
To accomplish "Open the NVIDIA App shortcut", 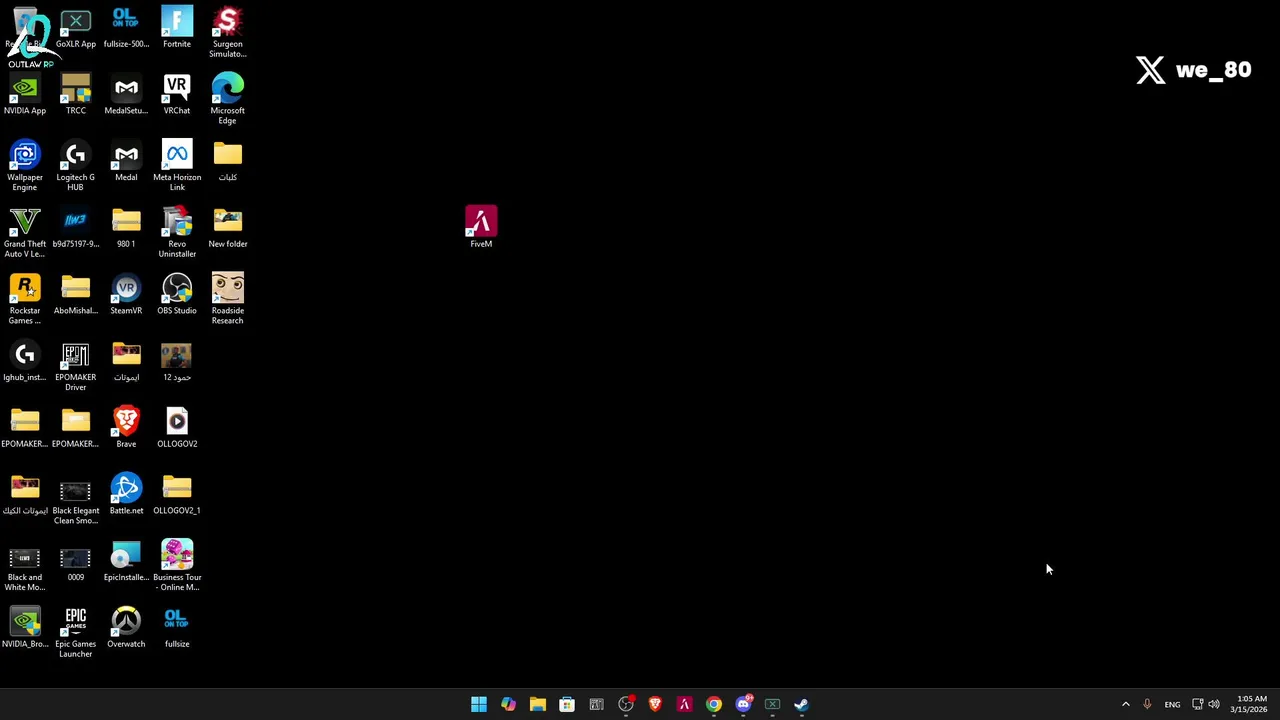I will [25, 95].
